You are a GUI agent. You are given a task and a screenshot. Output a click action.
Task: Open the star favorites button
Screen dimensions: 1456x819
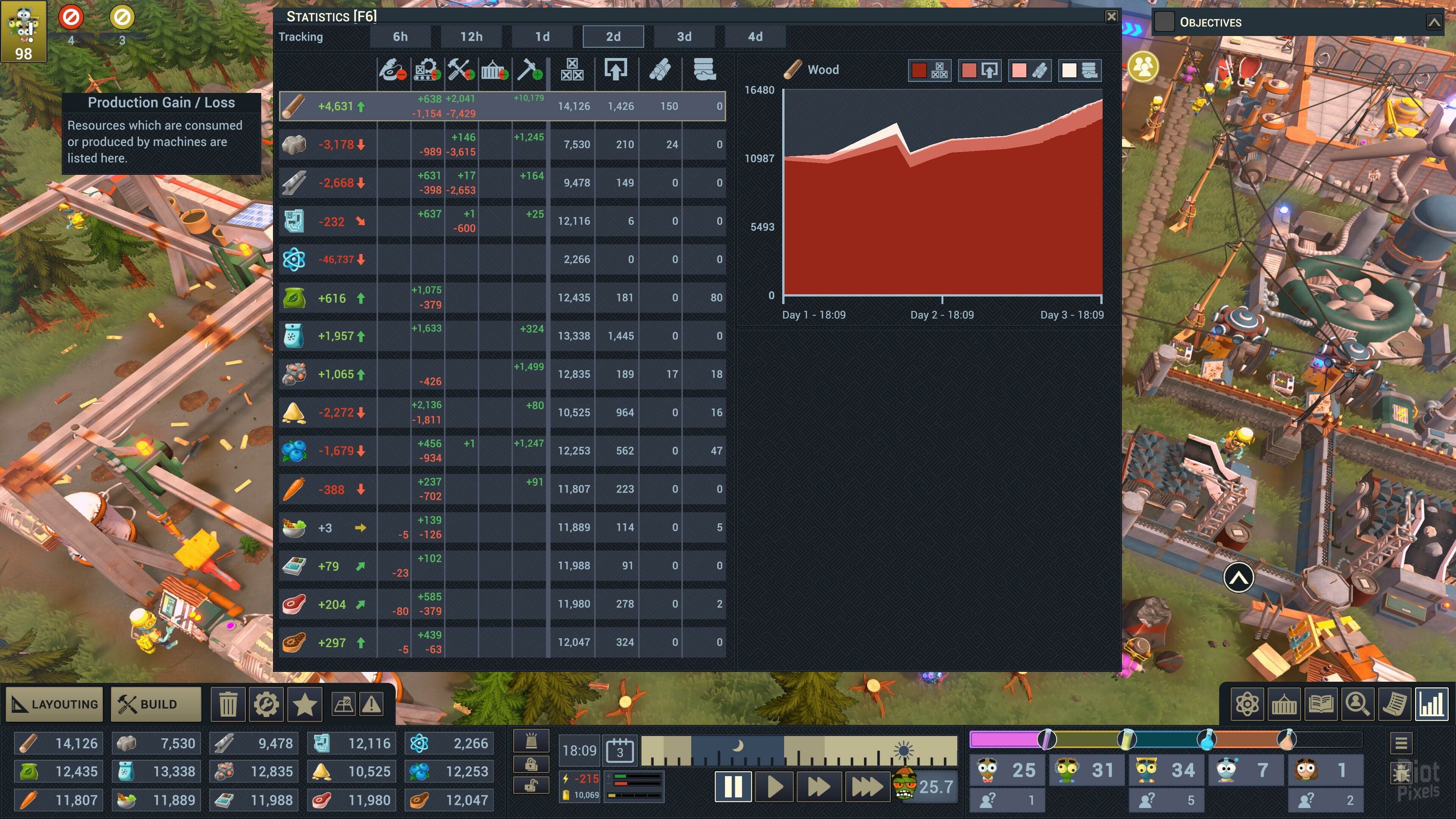(x=304, y=704)
